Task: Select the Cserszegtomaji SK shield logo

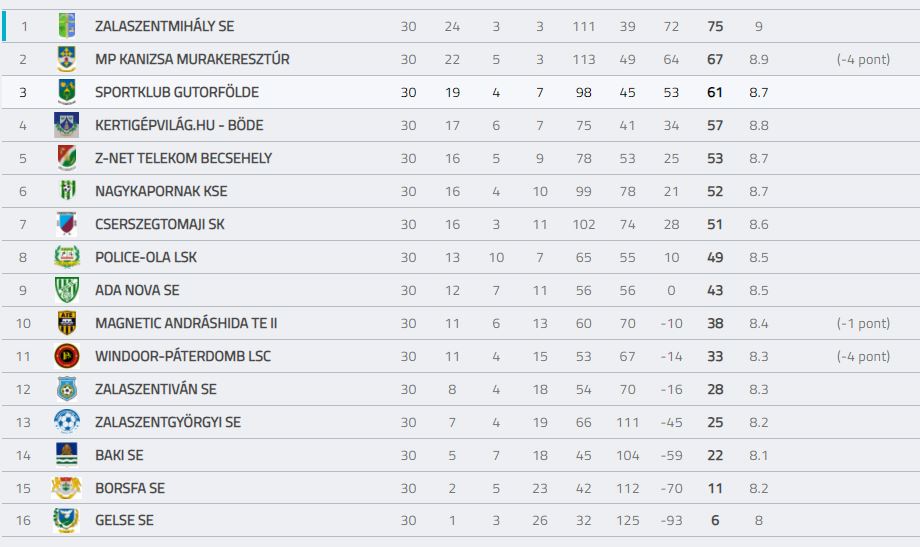Action: click(66, 224)
